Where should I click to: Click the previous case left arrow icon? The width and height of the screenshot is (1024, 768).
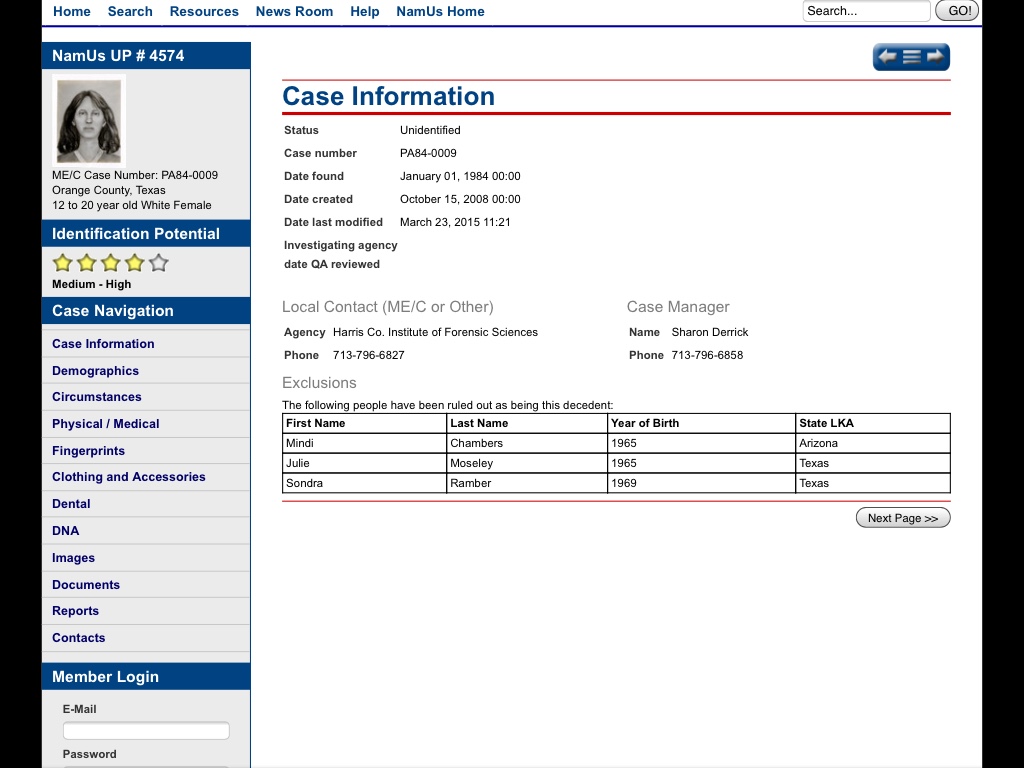coord(887,57)
